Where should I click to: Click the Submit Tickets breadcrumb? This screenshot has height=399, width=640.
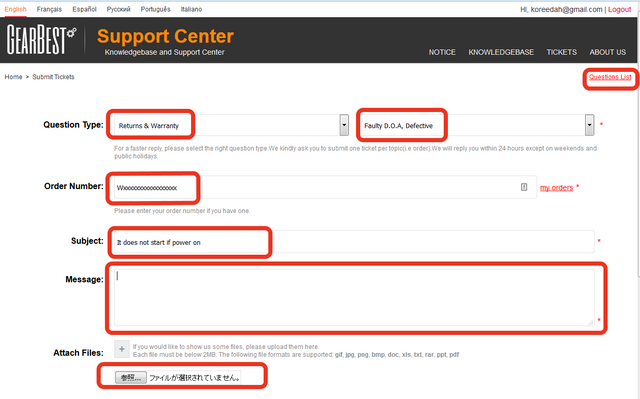click(x=53, y=77)
